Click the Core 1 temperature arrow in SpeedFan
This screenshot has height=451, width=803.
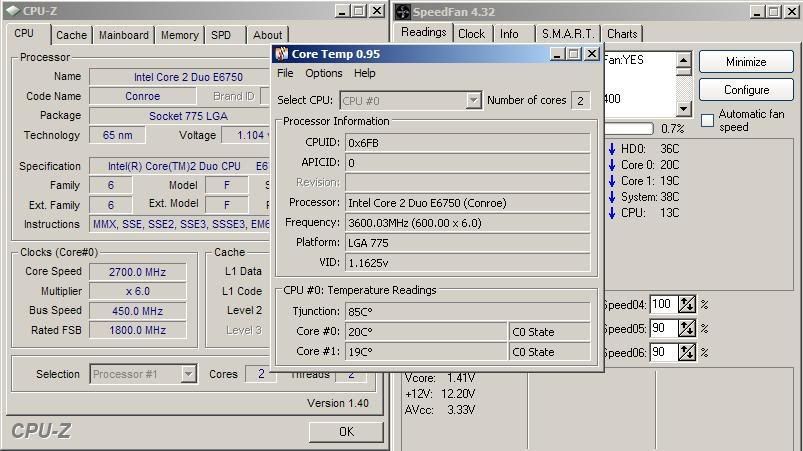[x=611, y=181]
